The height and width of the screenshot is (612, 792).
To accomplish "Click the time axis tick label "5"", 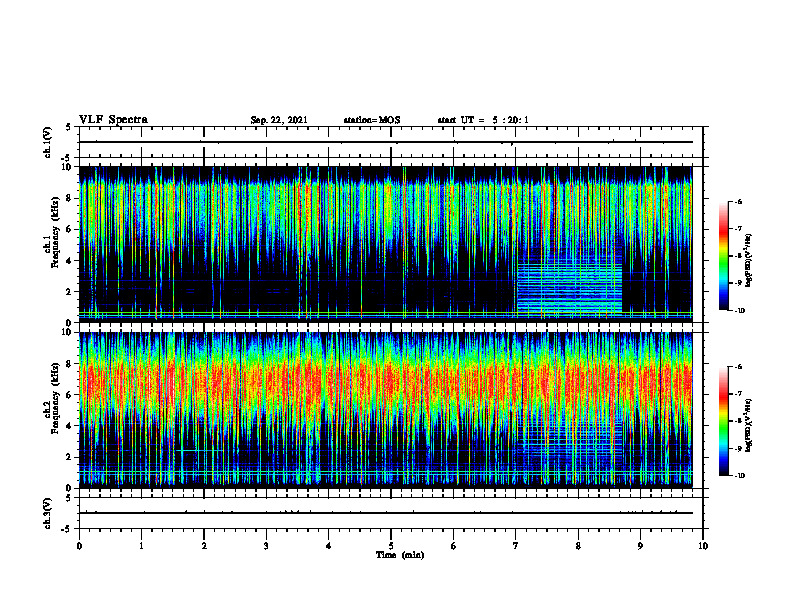I will pyautogui.click(x=391, y=546).
